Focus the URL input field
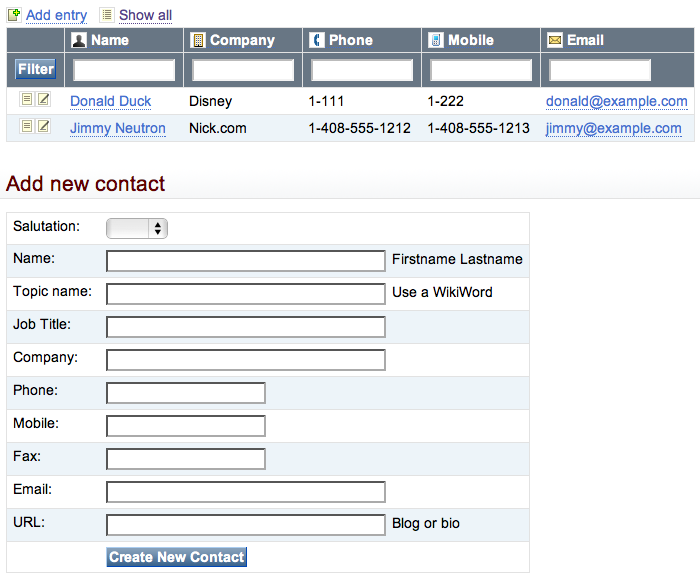700x580 pixels. click(x=245, y=525)
